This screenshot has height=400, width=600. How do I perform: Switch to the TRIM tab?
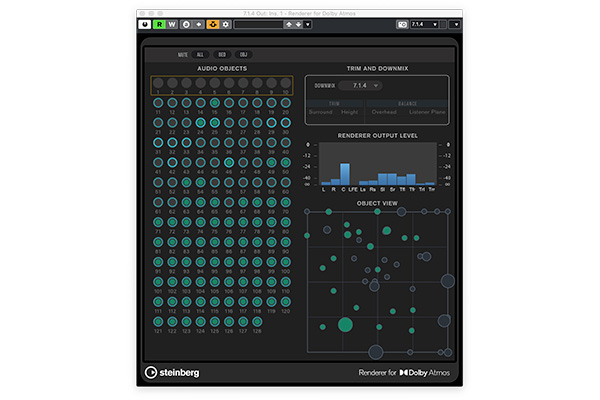(x=334, y=104)
